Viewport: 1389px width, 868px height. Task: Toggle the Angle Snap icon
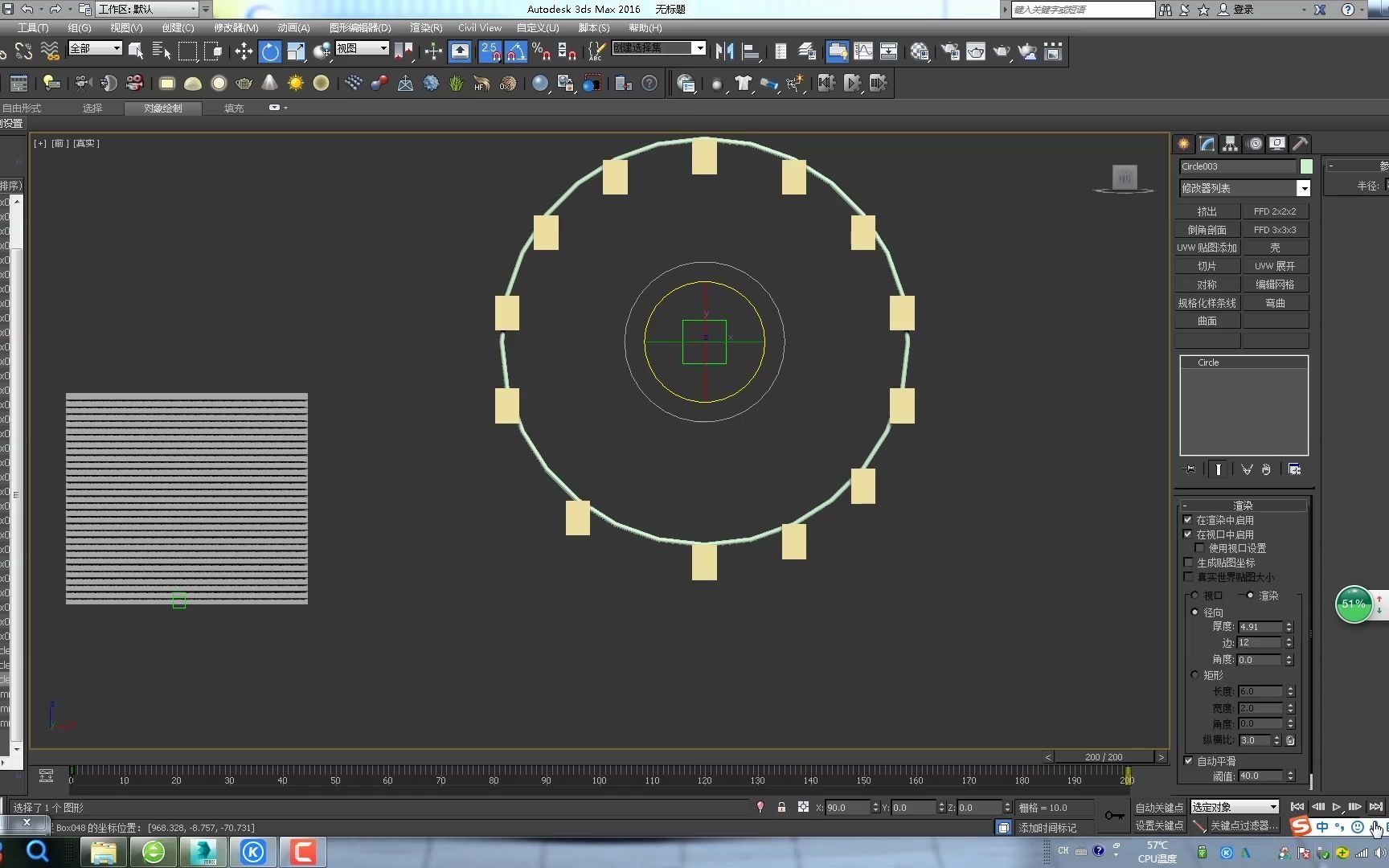(516, 52)
